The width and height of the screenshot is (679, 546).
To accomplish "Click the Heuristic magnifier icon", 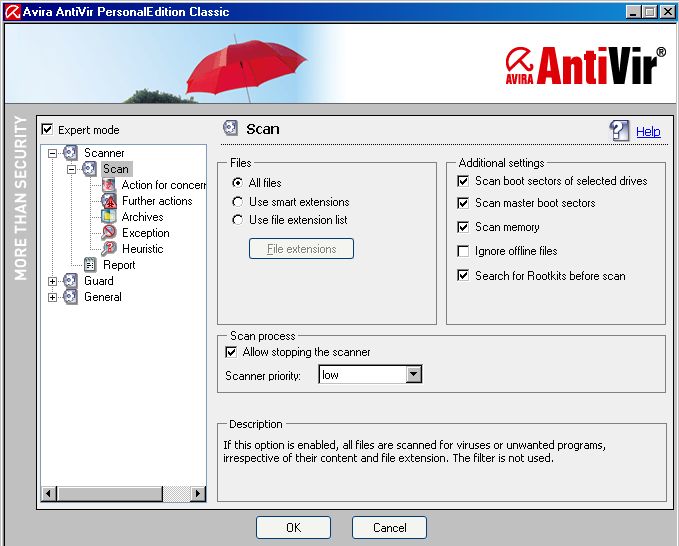I will tap(109, 249).
